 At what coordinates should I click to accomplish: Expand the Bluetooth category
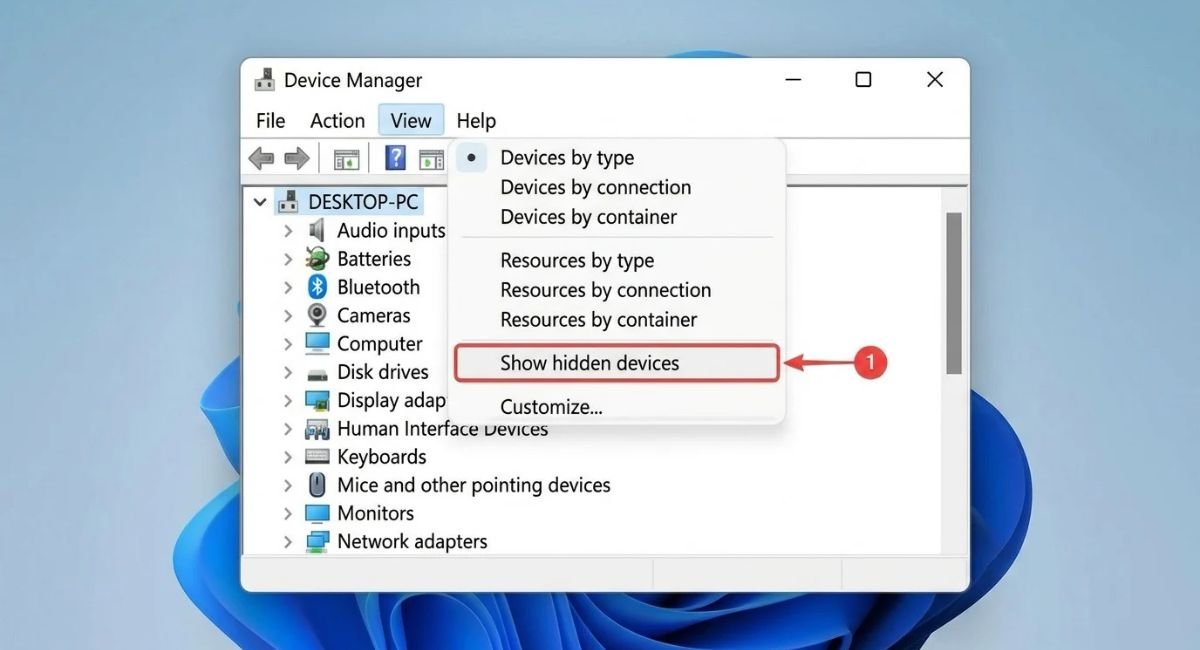coord(288,287)
